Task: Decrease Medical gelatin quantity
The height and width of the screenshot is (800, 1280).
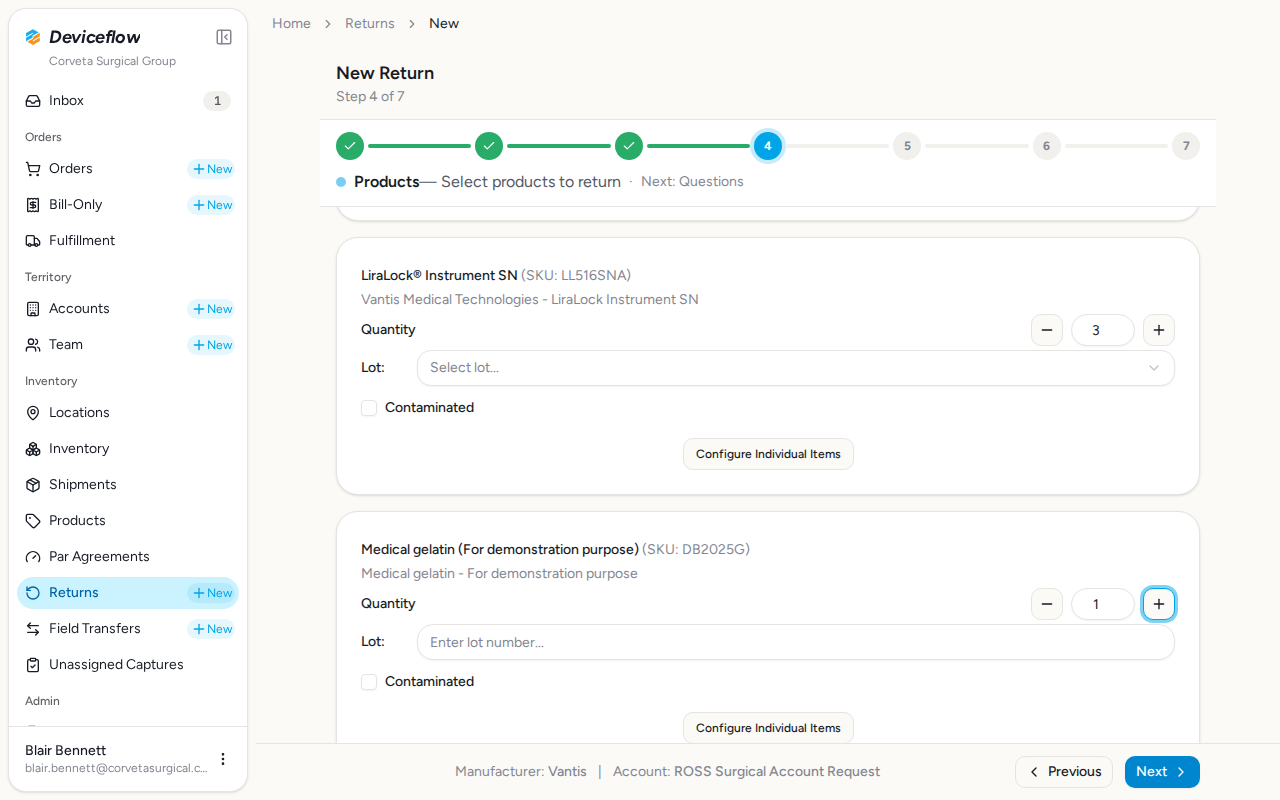Action: tap(1047, 604)
